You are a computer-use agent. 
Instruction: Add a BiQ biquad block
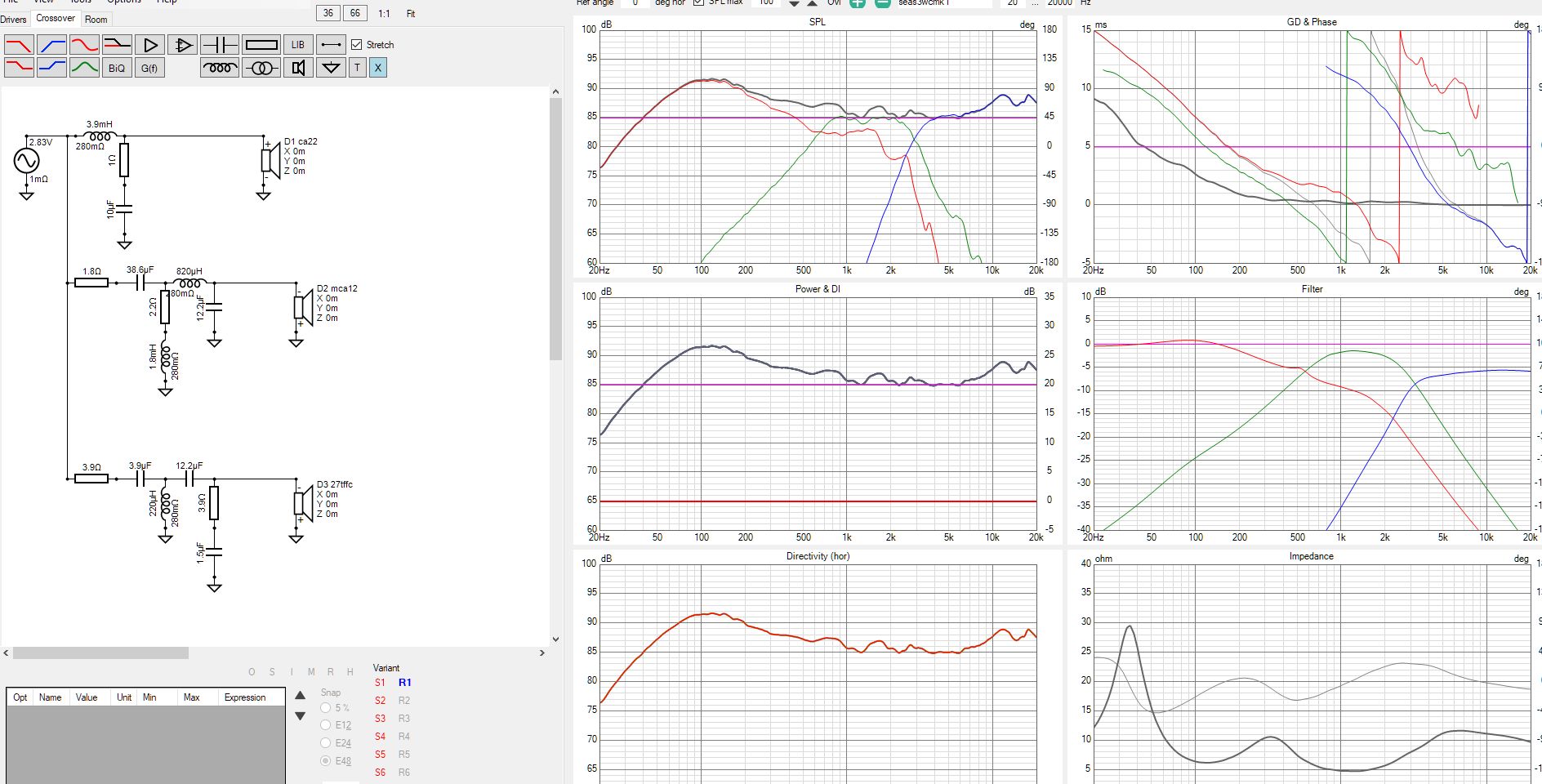tap(117, 68)
